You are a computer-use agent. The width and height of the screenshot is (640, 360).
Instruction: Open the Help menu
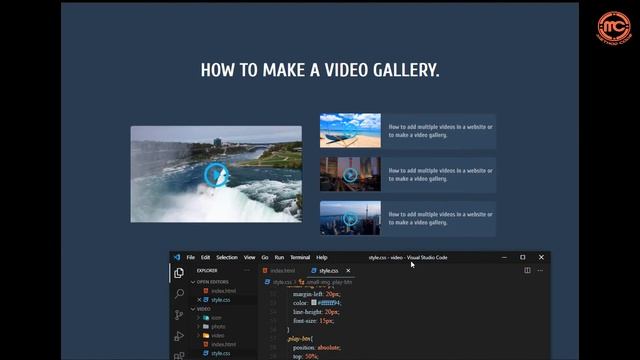coord(322,258)
